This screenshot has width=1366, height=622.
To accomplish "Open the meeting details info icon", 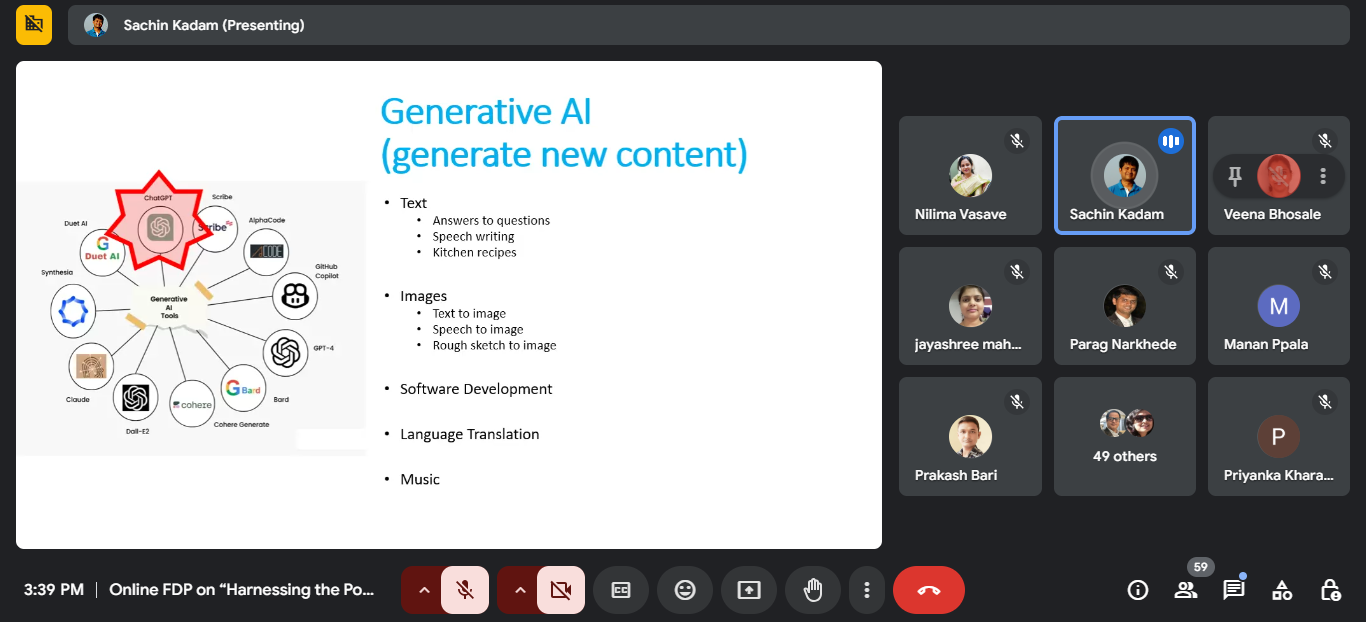I will tap(1138, 590).
